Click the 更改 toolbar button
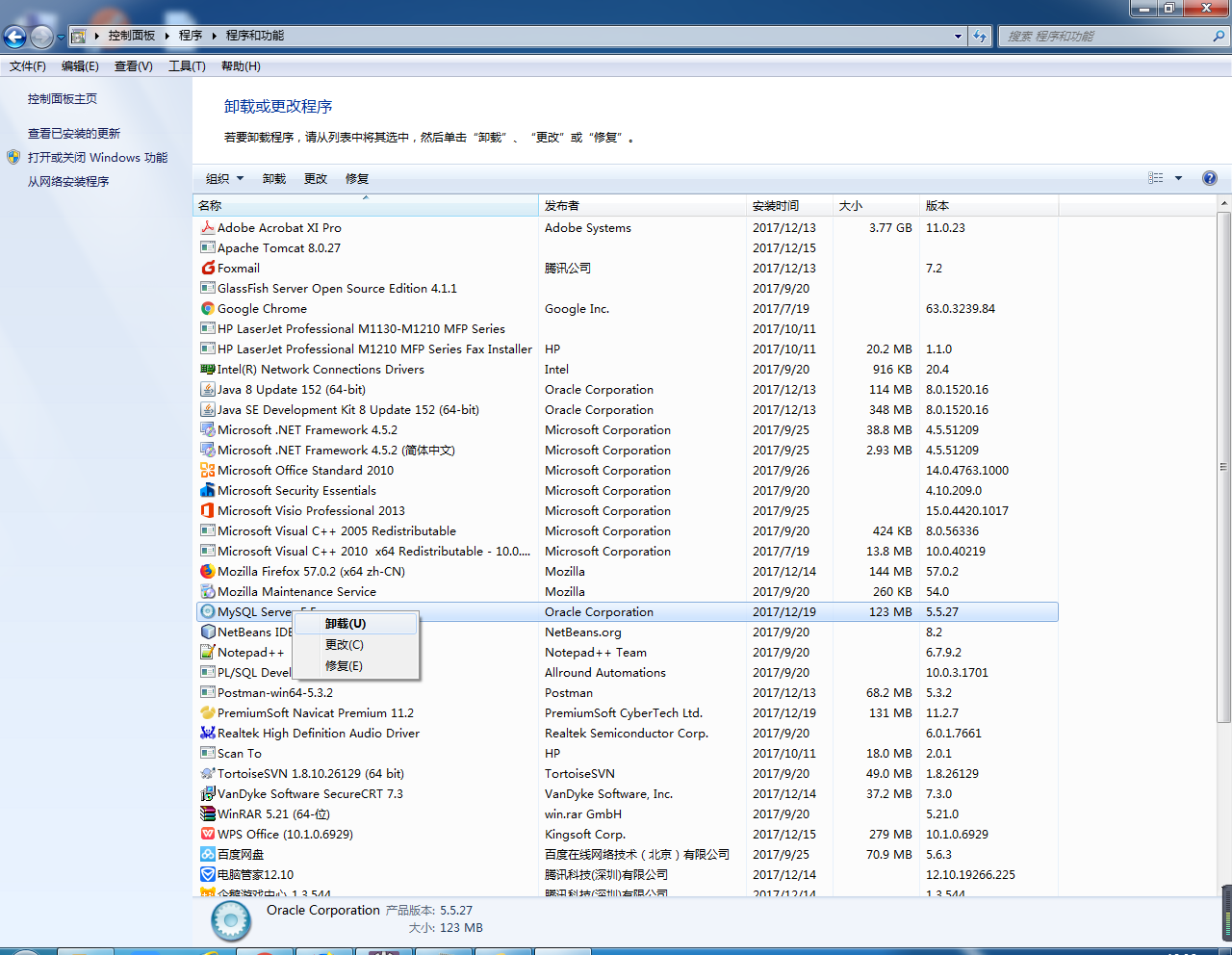Screen dimensions: 1232x955 pyautogui.click(x=316, y=178)
